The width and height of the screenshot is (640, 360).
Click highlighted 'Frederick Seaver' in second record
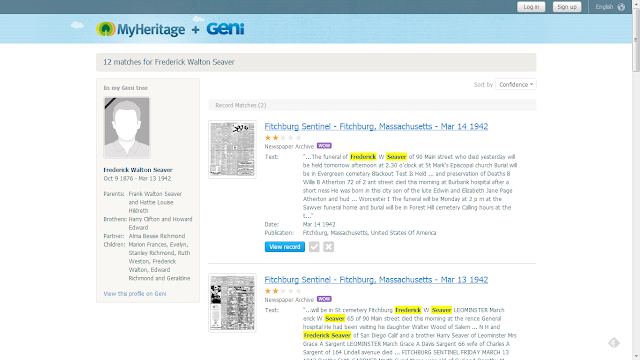tap(327, 336)
